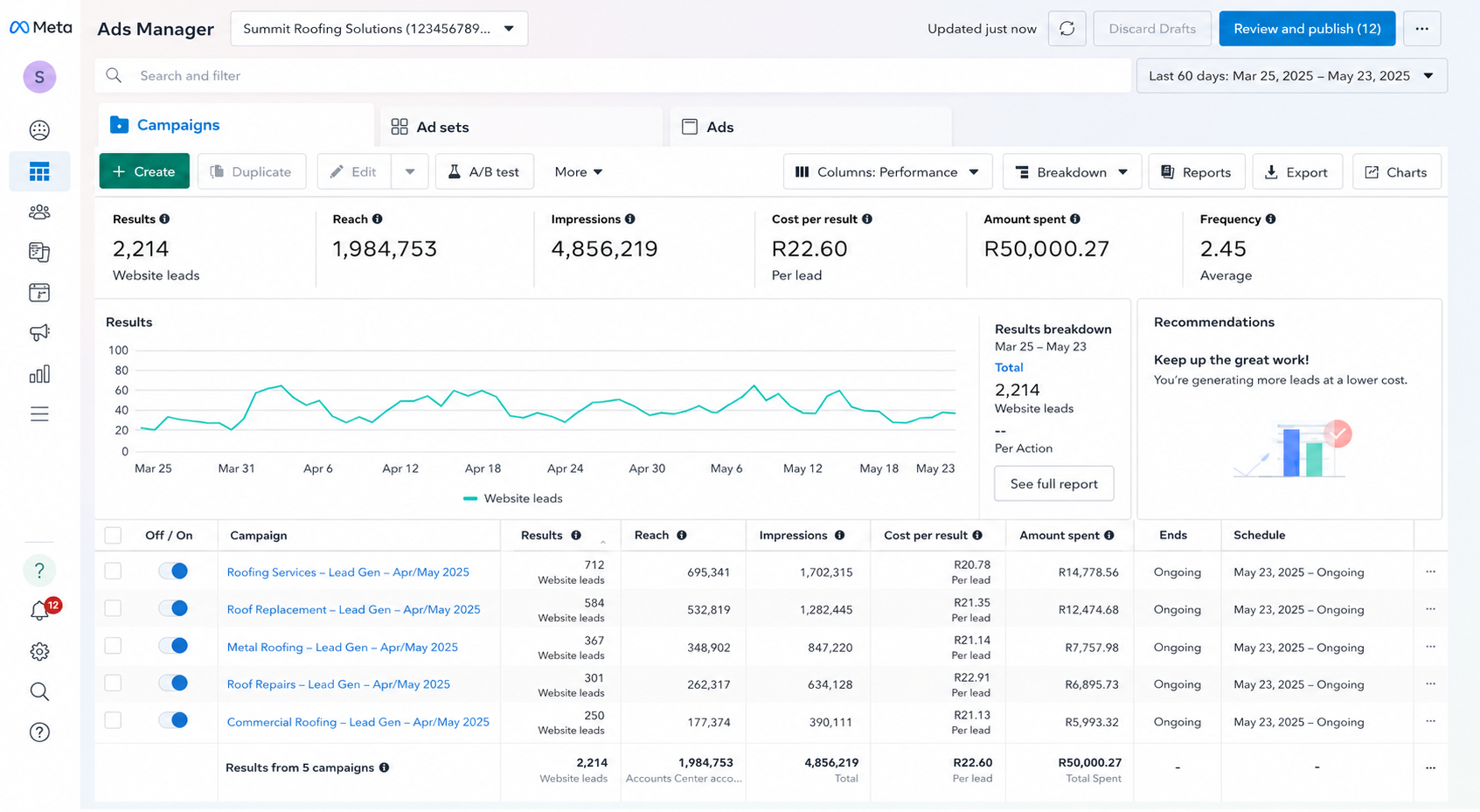The width and height of the screenshot is (1480, 812).
Task: Click Review and publish (12)
Action: tap(1307, 29)
